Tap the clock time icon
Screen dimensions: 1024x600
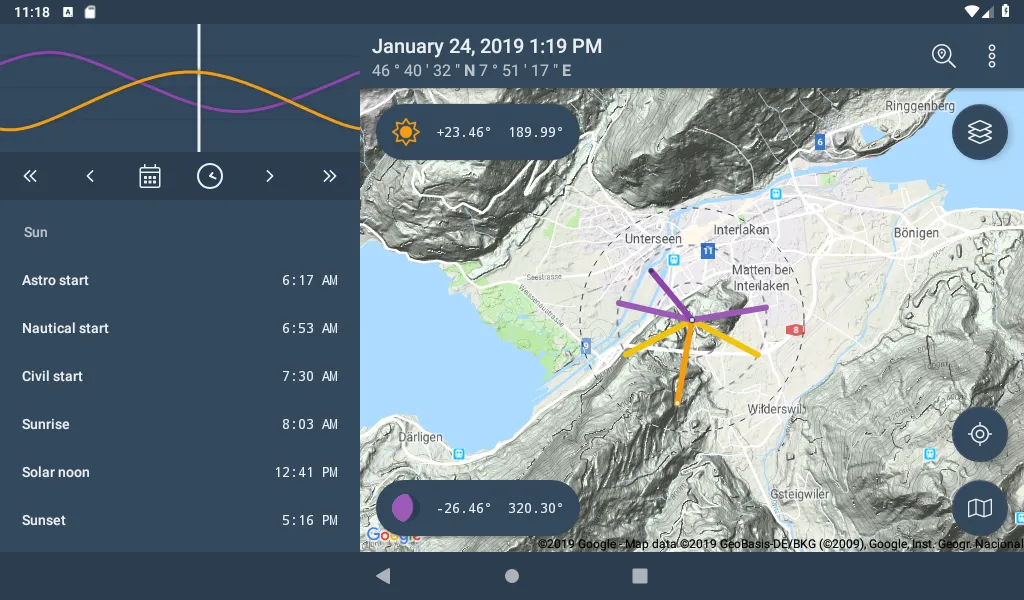(210, 177)
